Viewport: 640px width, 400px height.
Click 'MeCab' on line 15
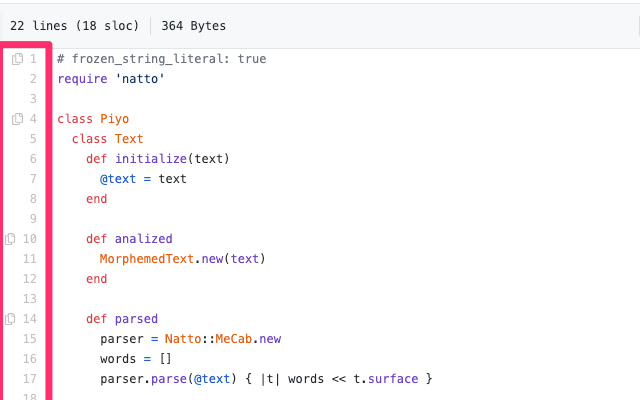click(233, 339)
